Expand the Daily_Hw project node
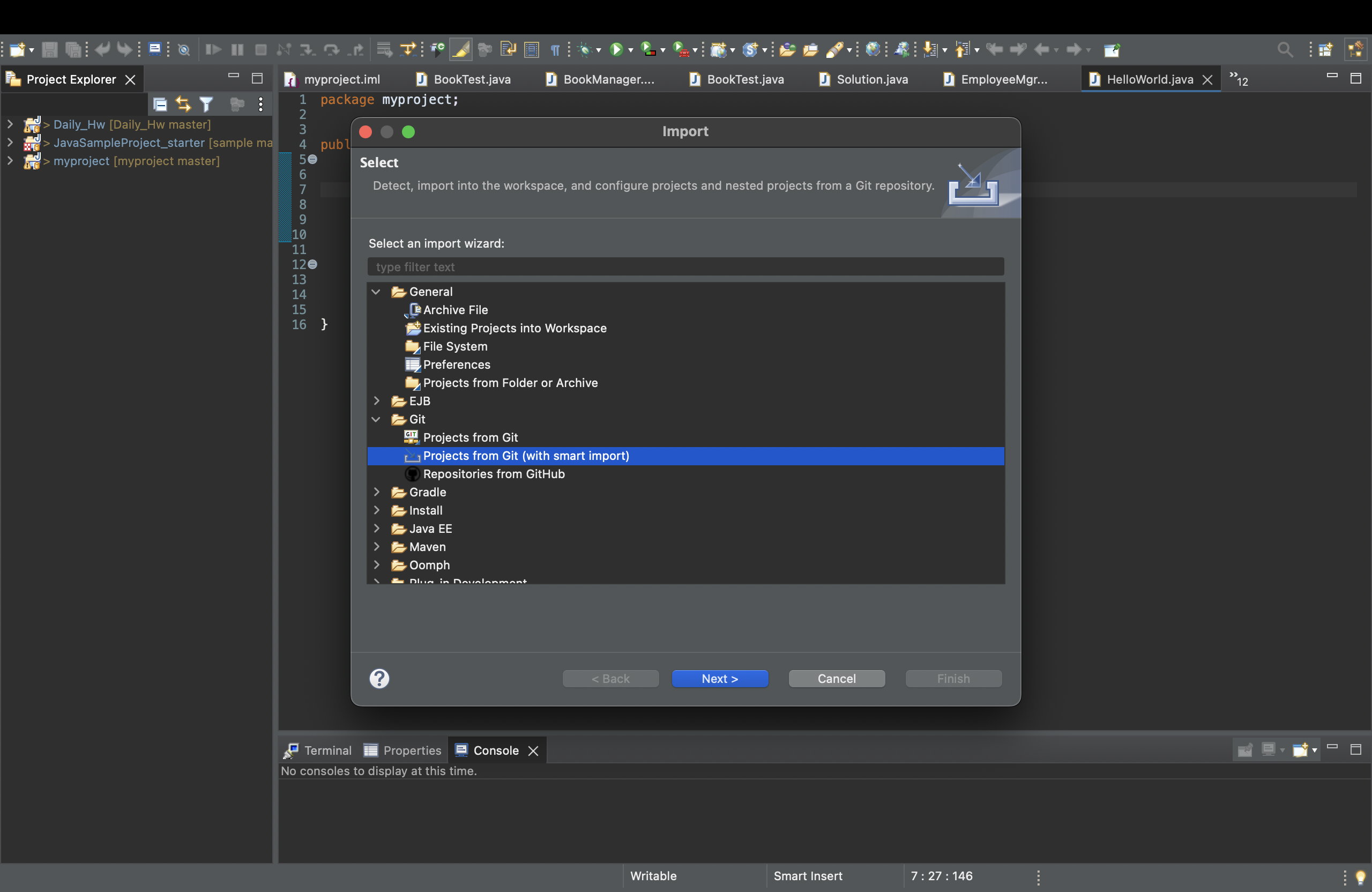The height and width of the screenshot is (892, 1372). point(10,124)
